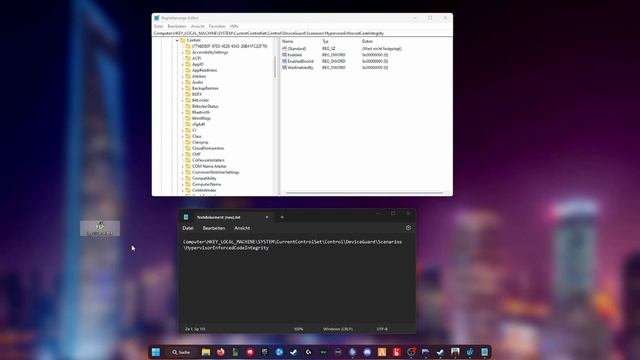
Task: Click the Suche search box on taskbar
Action: pyautogui.click(x=181, y=352)
